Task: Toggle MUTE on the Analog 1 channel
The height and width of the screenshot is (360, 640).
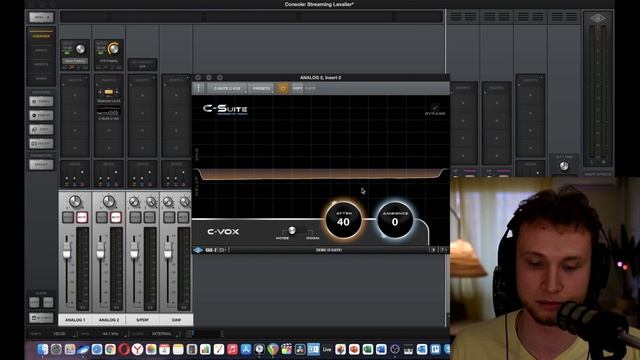Action: pos(82,217)
